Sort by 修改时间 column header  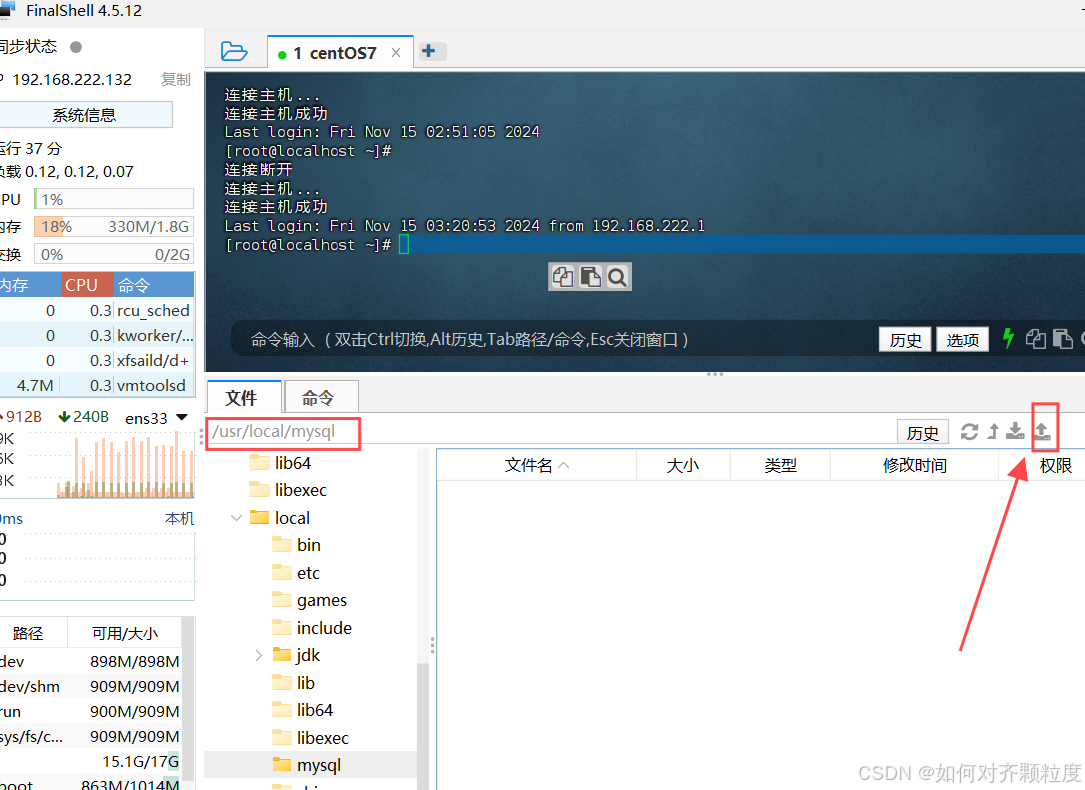[914, 465]
